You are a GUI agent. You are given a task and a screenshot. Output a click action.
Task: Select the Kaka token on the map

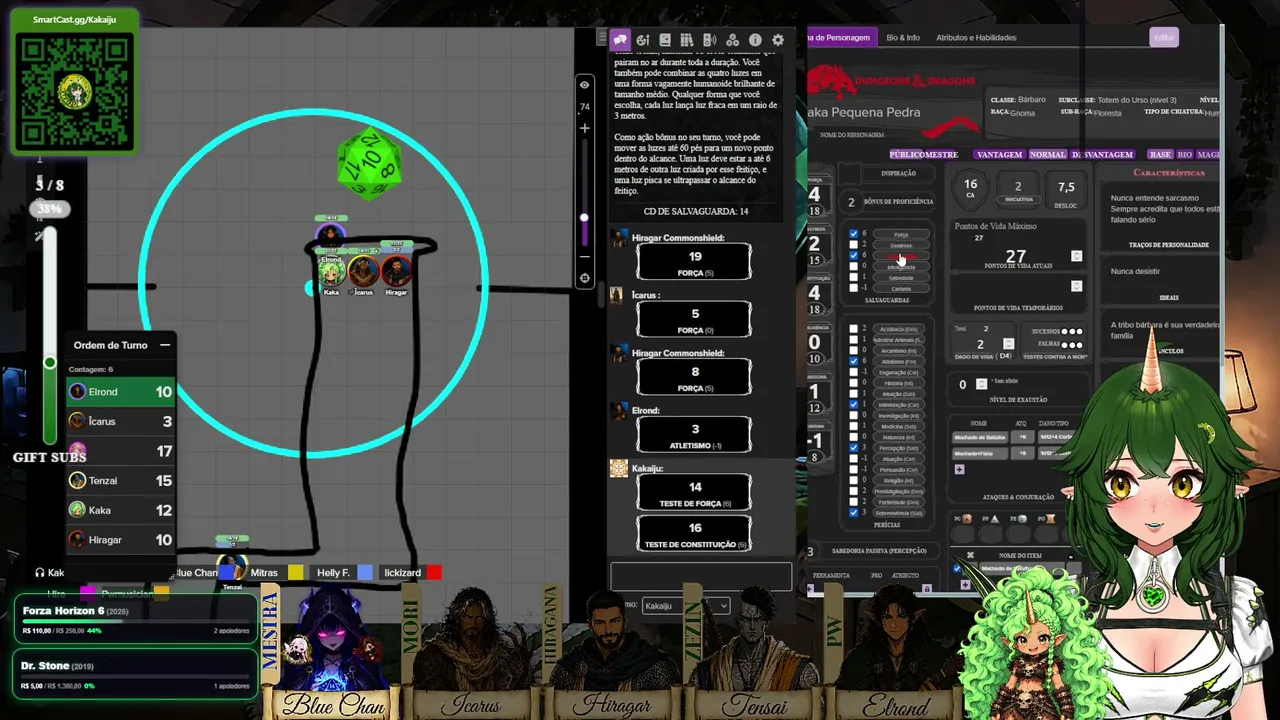point(331,270)
